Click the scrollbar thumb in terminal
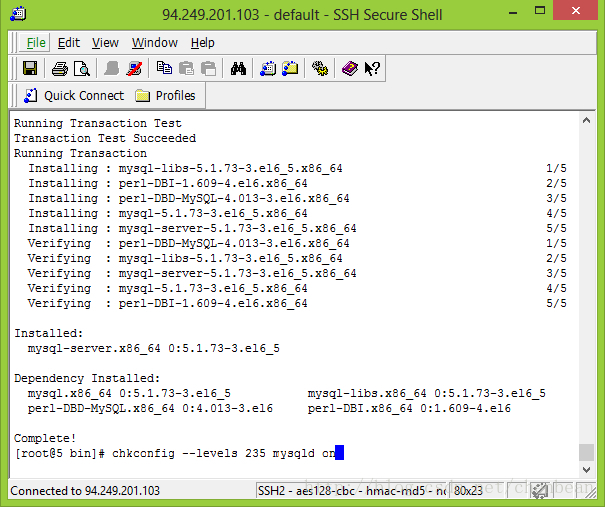605x507 pixels. 586,453
